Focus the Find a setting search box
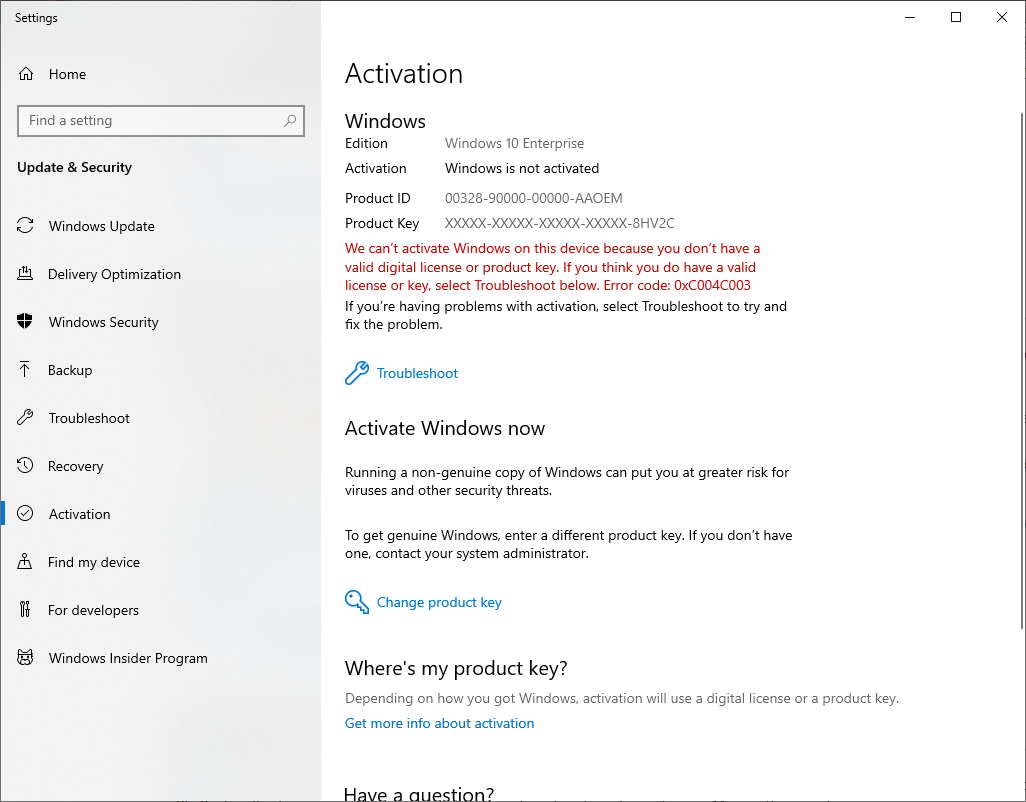Image resolution: width=1026 pixels, height=802 pixels. click(x=161, y=120)
